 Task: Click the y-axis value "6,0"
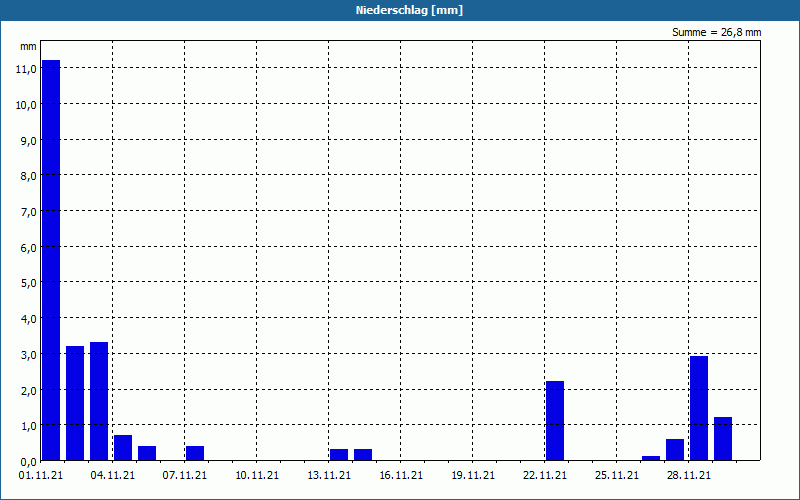click(28, 247)
